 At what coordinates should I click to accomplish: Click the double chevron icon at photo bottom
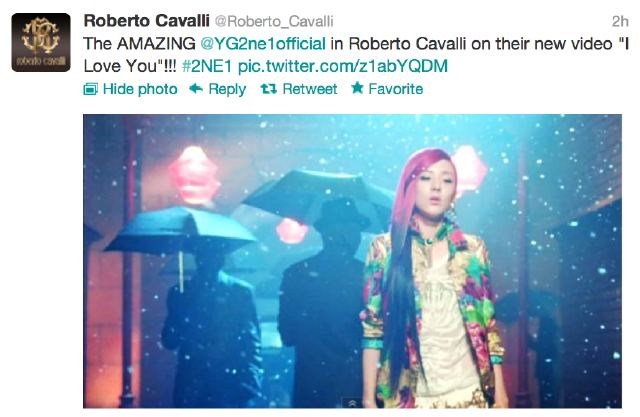tap(353, 404)
